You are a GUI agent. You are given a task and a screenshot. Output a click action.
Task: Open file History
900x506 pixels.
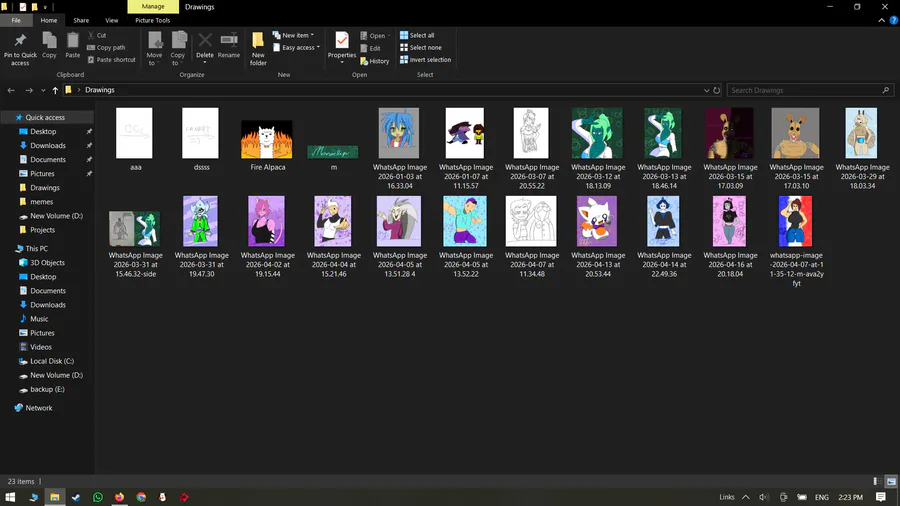(375, 61)
